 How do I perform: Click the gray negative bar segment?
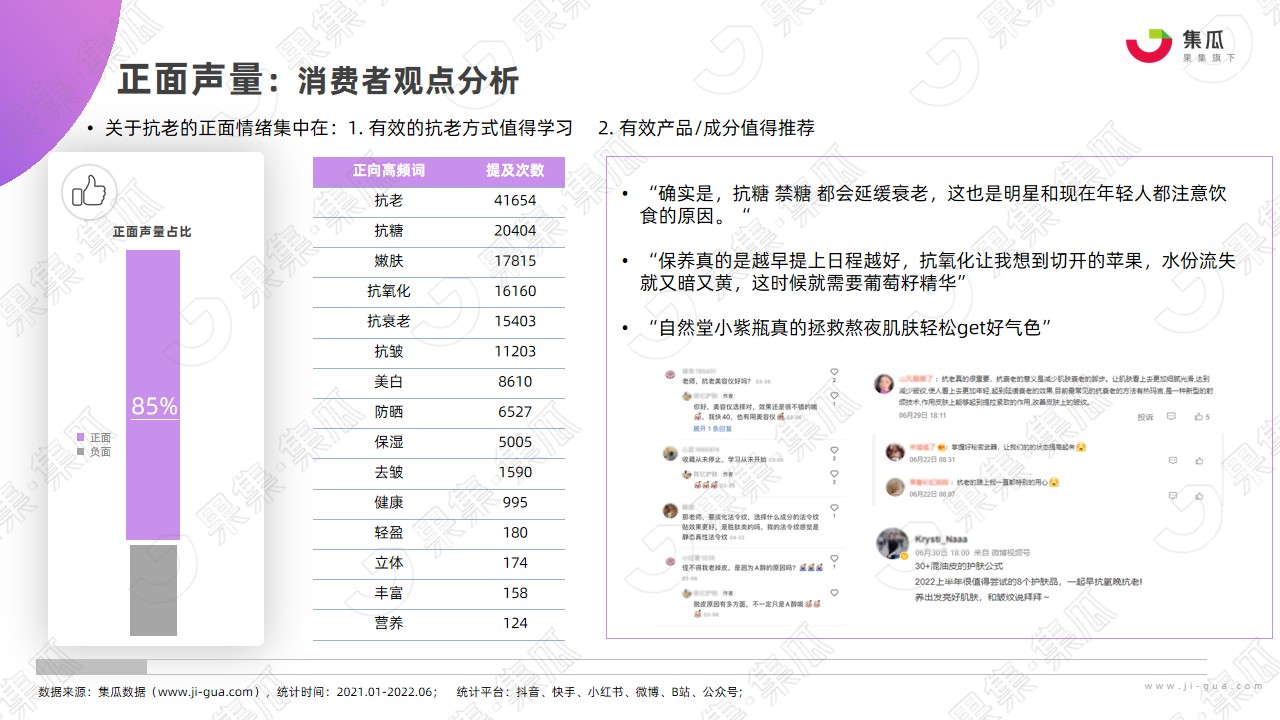click(x=153, y=590)
